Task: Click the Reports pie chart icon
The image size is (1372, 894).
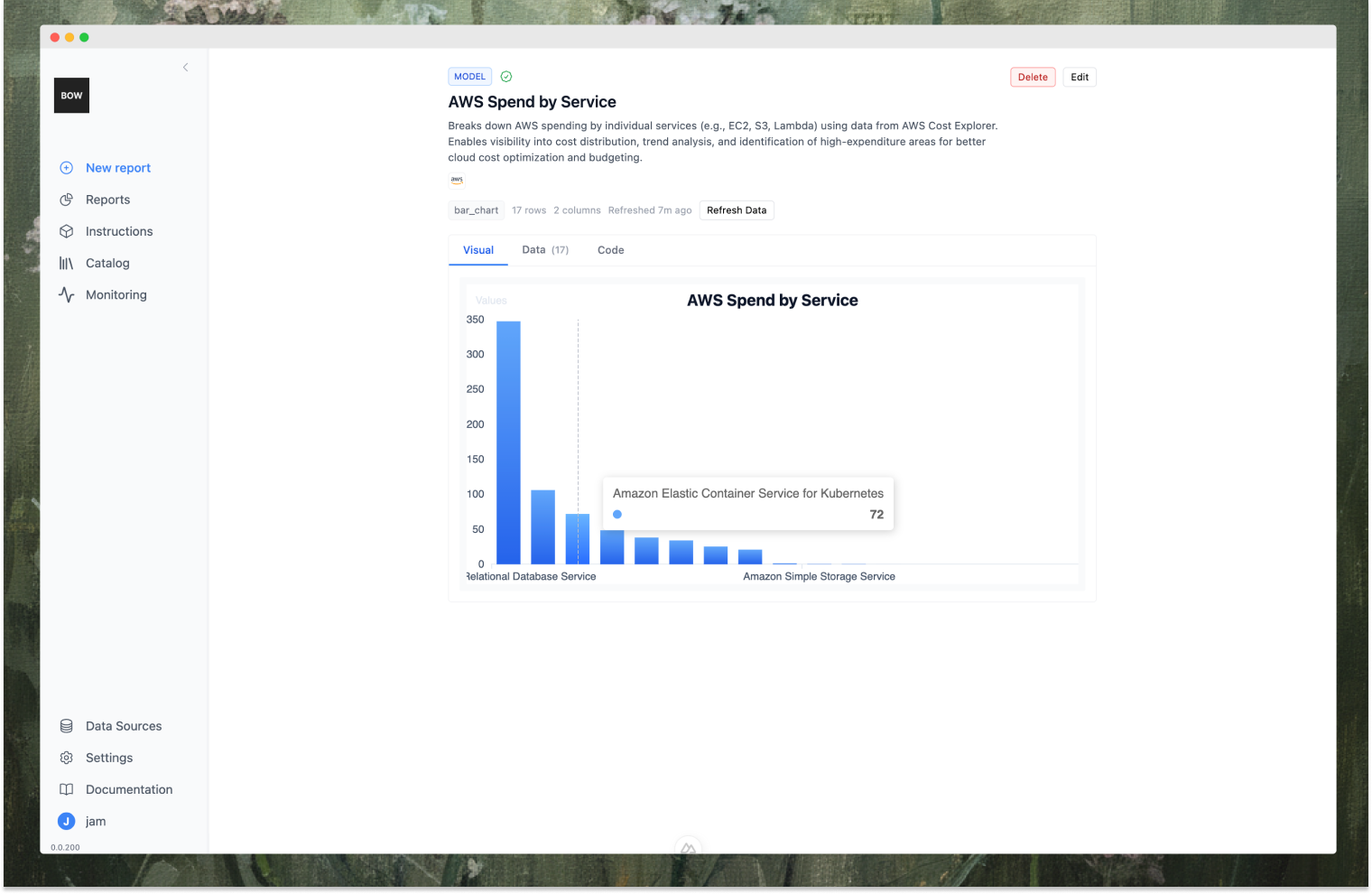Action: 66,200
